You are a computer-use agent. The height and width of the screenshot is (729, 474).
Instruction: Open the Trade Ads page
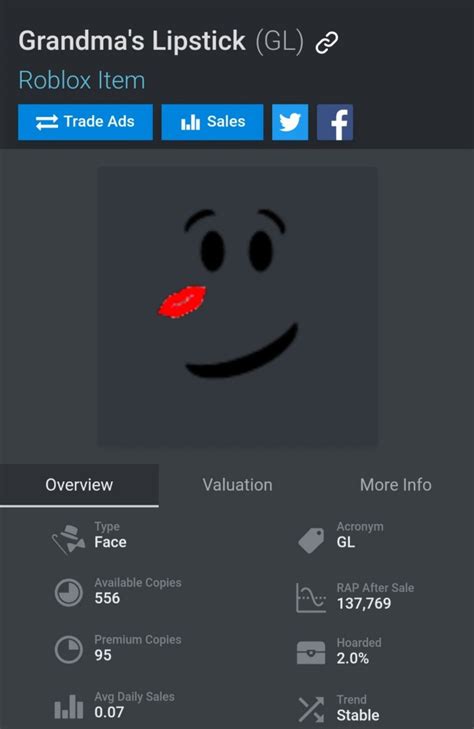coord(86,122)
